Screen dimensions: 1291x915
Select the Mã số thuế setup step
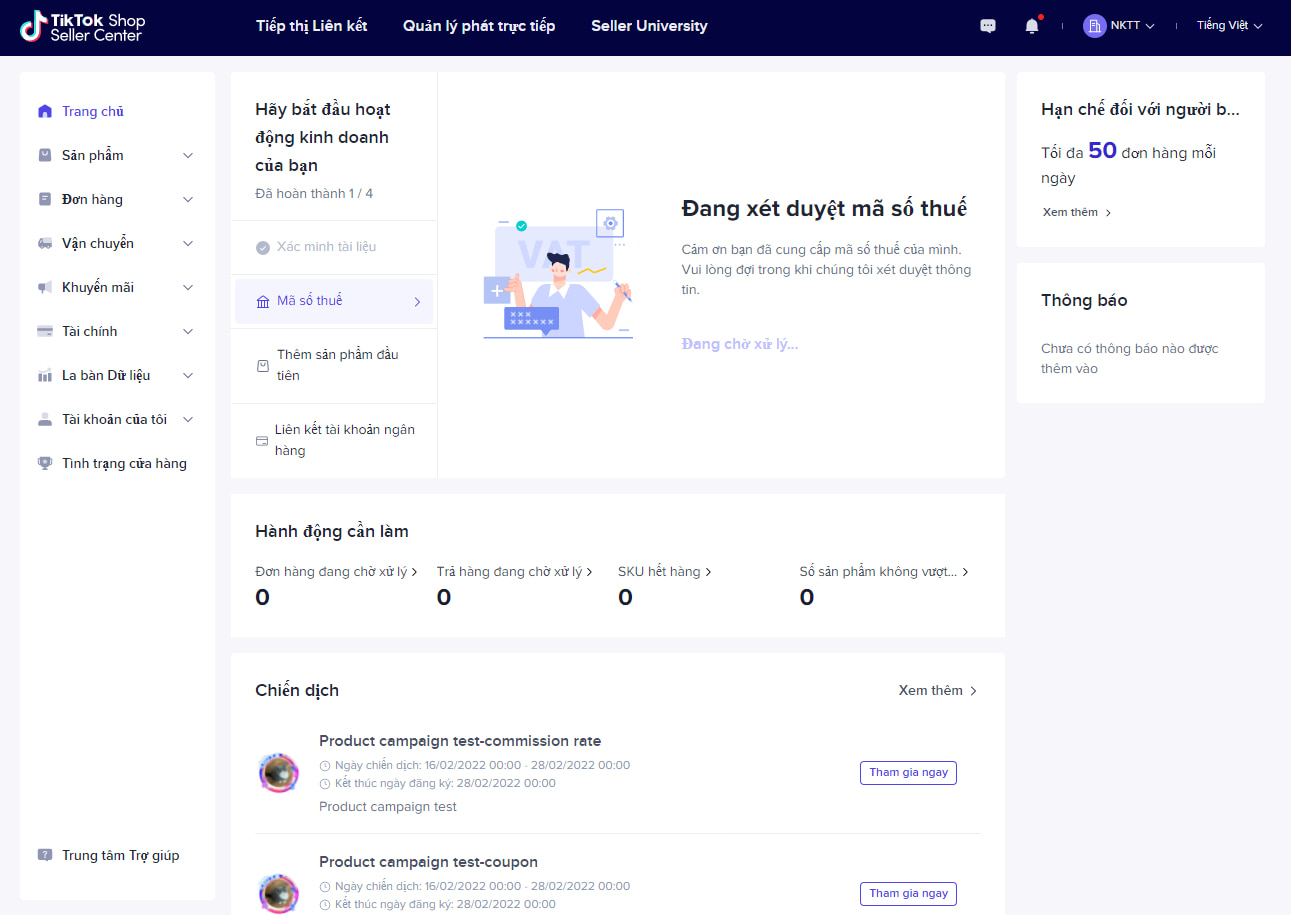[334, 301]
